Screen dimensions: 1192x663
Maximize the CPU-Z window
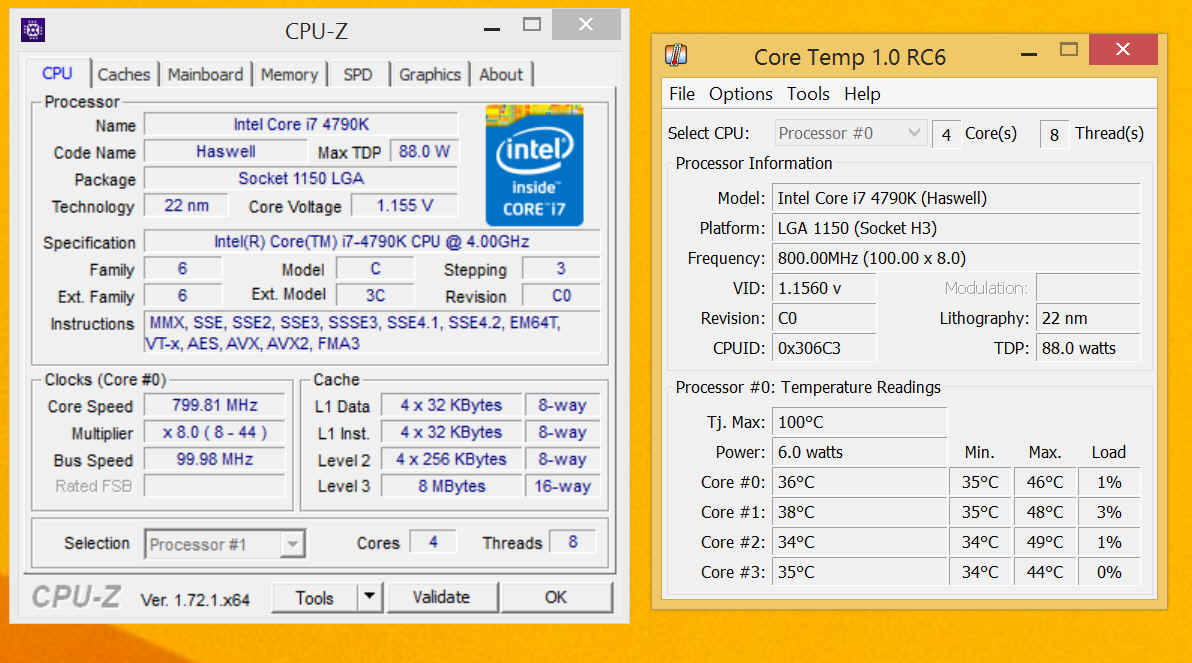532,24
